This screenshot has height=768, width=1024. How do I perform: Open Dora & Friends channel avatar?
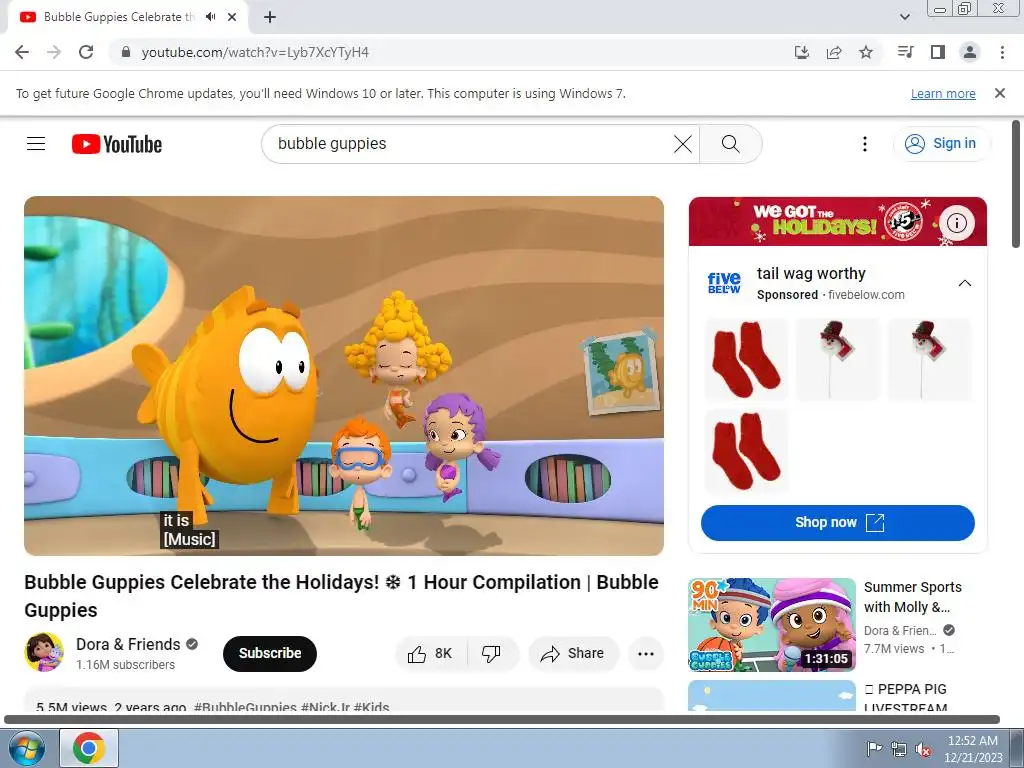tap(44, 652)
